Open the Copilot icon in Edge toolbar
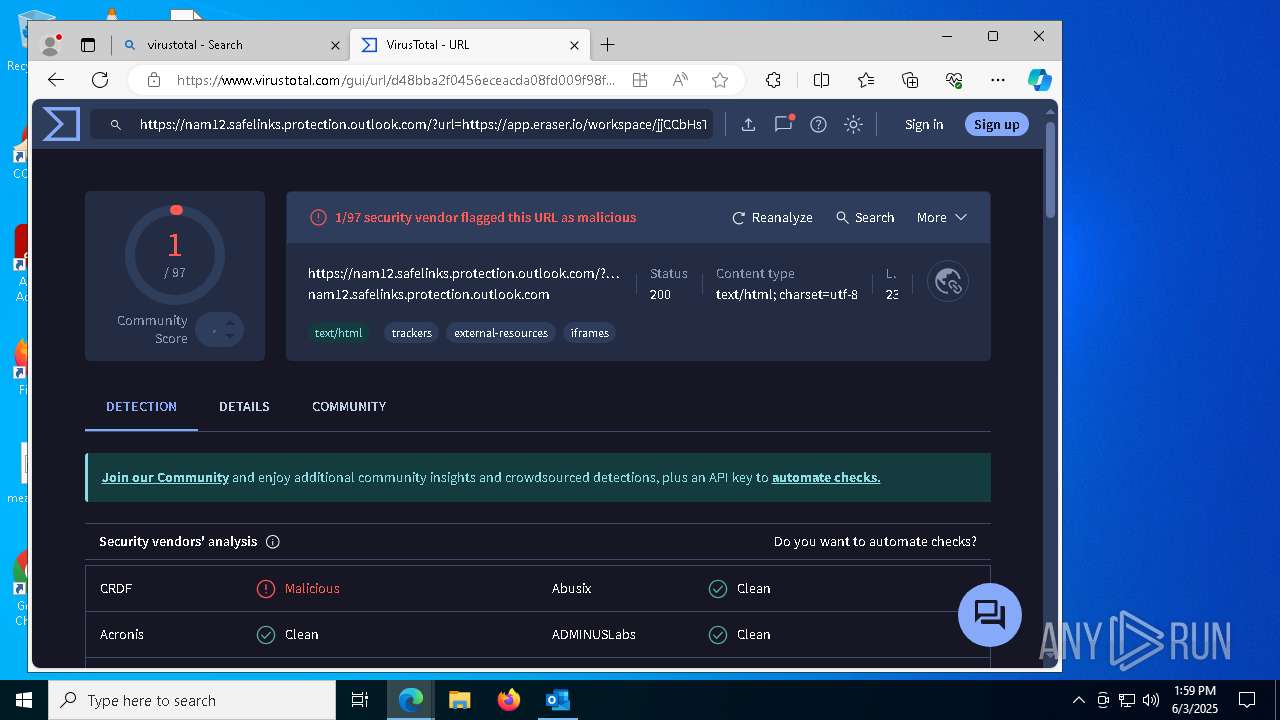The width and height of the screenshot is (1280, 720). point(1040,80)
